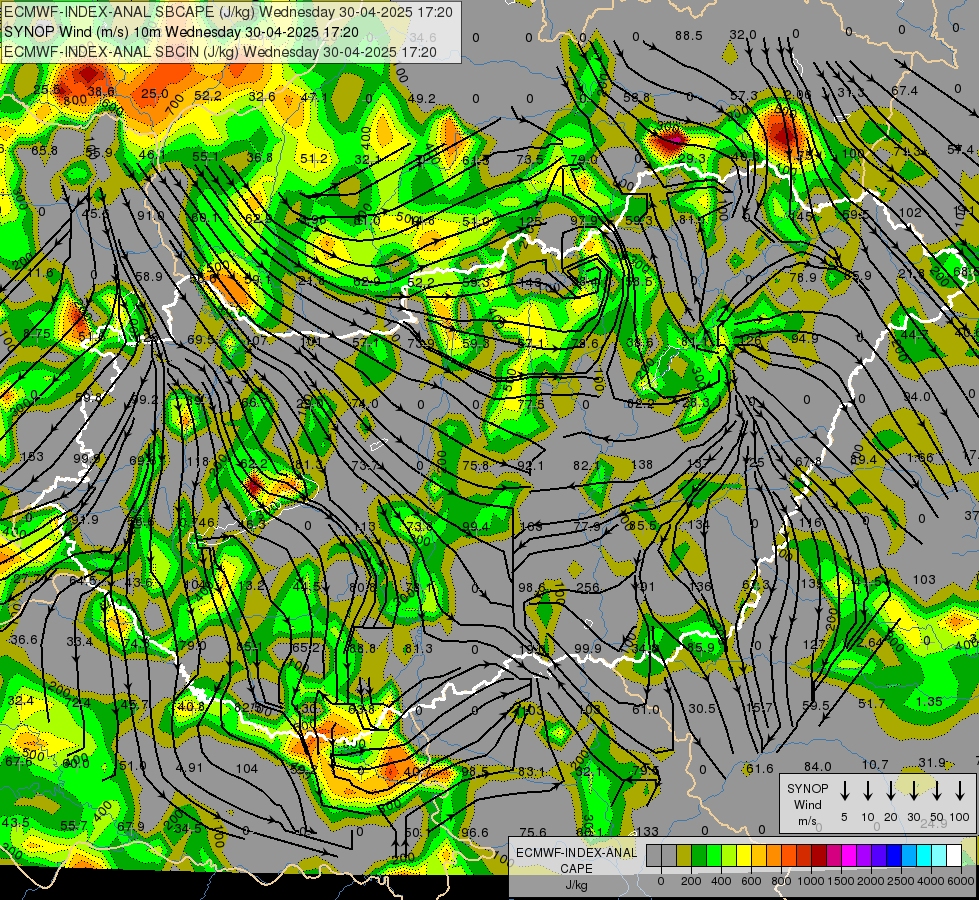Click the 25.0 value on the map

(x=154, y=93)
